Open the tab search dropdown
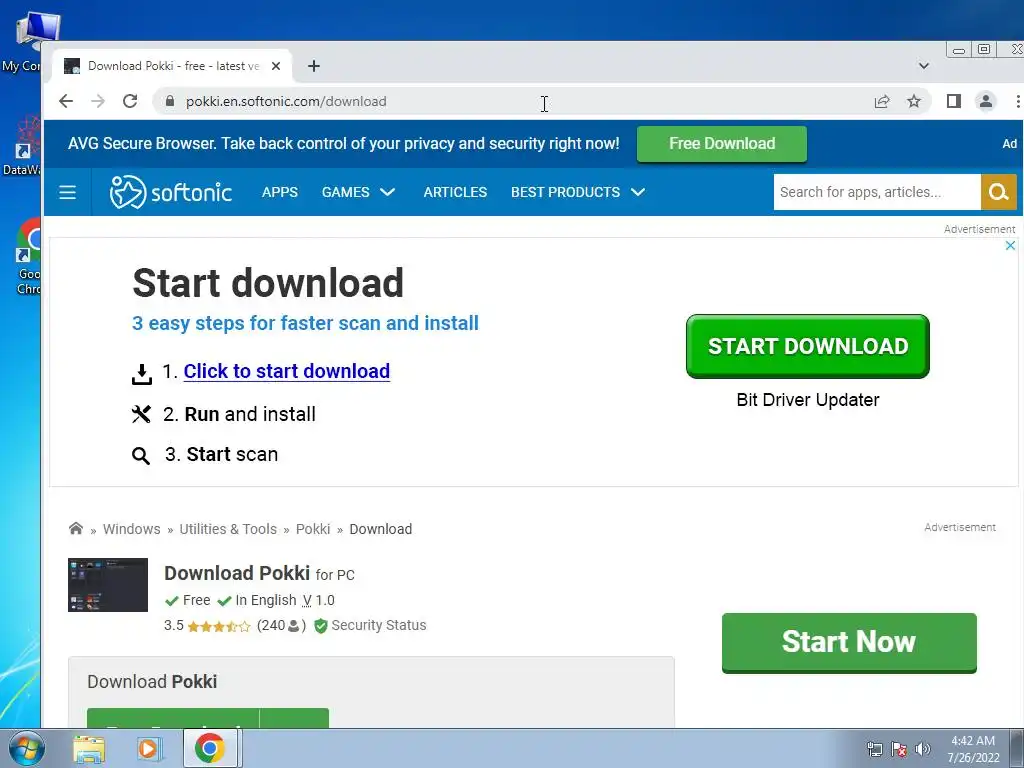The image size is (1024, 768). (x=923, y=66)
